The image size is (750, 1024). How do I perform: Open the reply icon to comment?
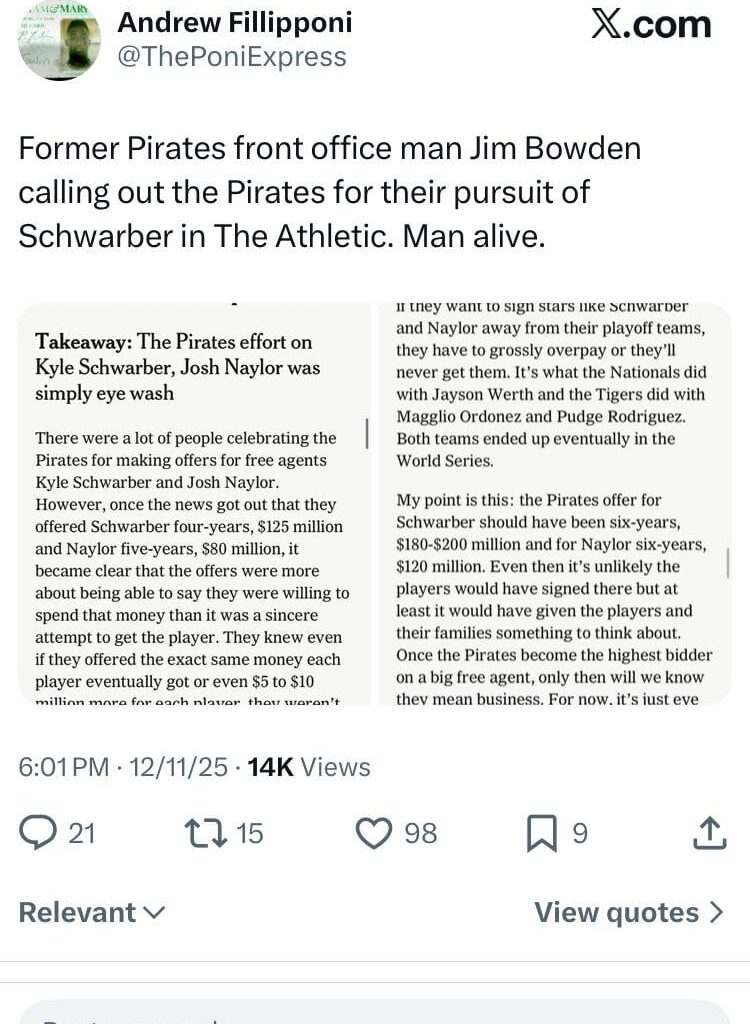pyautogui.click(x=40, y=832)
